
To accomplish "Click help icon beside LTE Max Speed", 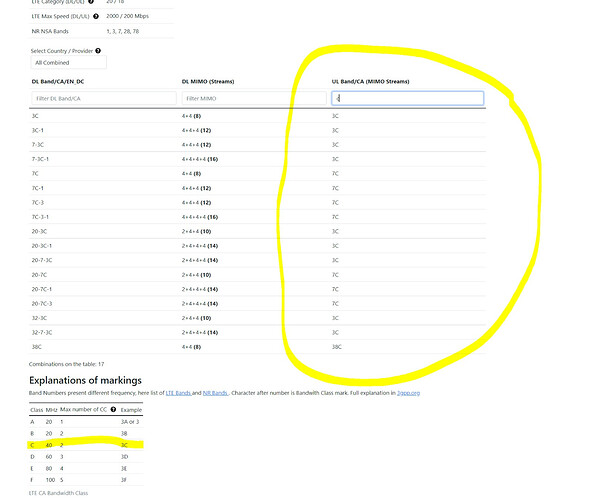I will click(x=96, y=16).
